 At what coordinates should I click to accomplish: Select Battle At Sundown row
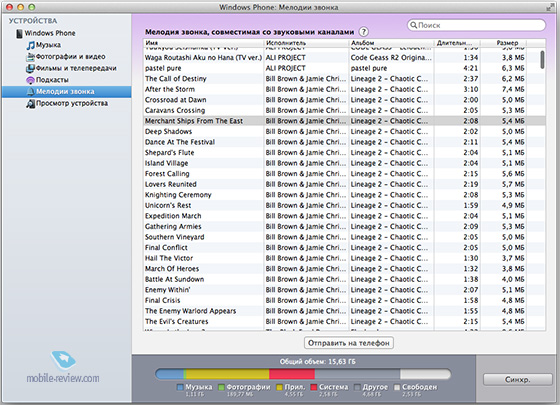(344, 279)
